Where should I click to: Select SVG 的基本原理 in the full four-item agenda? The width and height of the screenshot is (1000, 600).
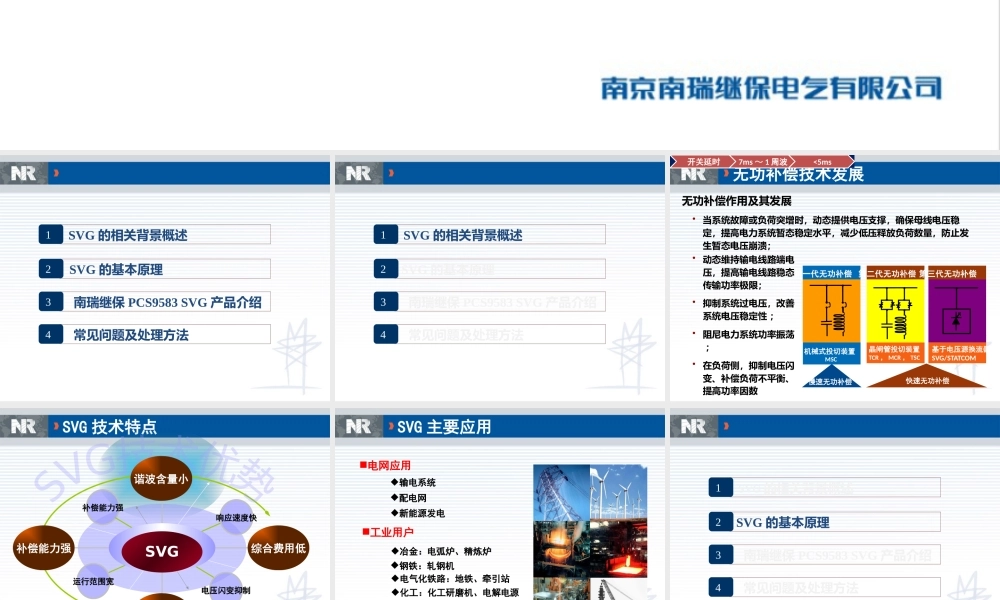coord(115,269)
